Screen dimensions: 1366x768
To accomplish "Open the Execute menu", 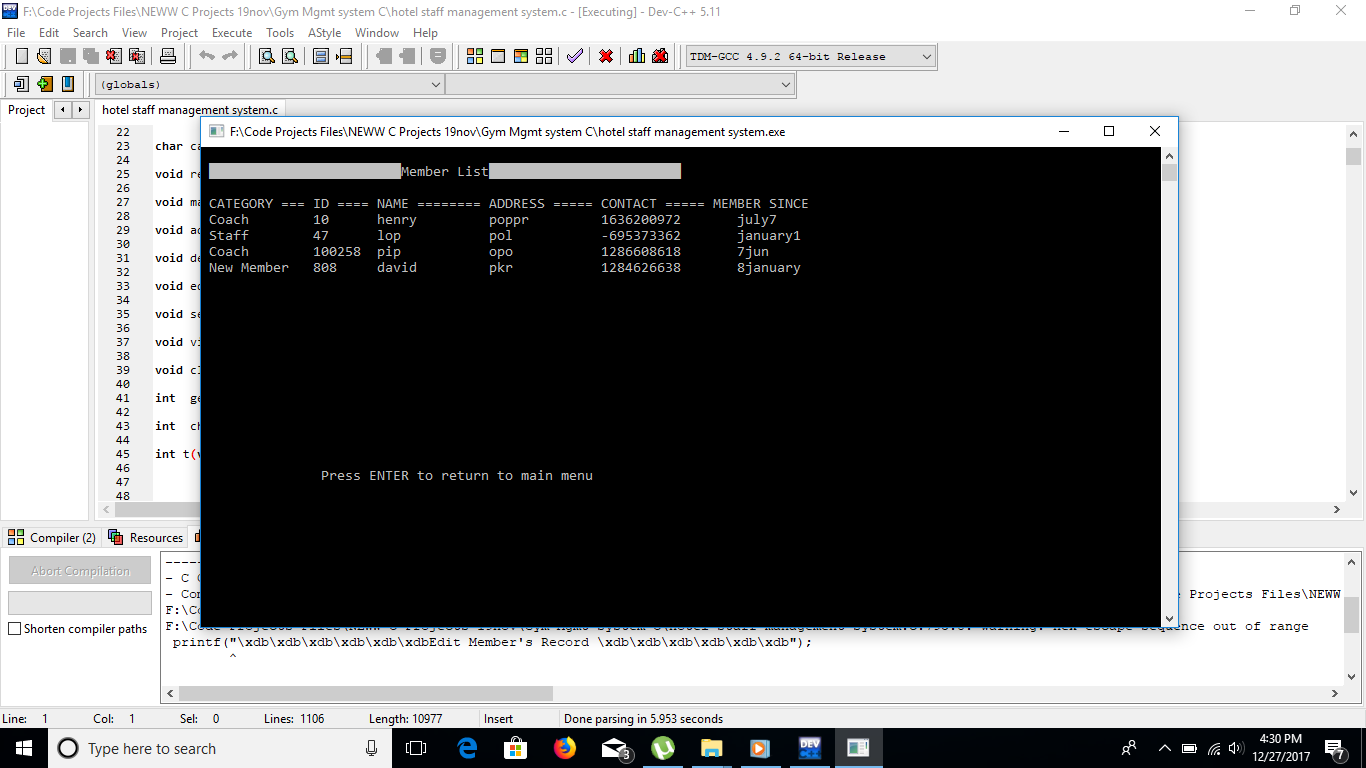I will click(x=231, y=32).
